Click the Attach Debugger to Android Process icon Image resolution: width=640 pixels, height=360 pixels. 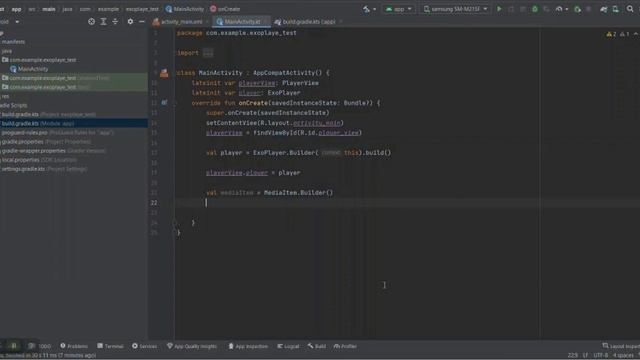click(577, 9)
